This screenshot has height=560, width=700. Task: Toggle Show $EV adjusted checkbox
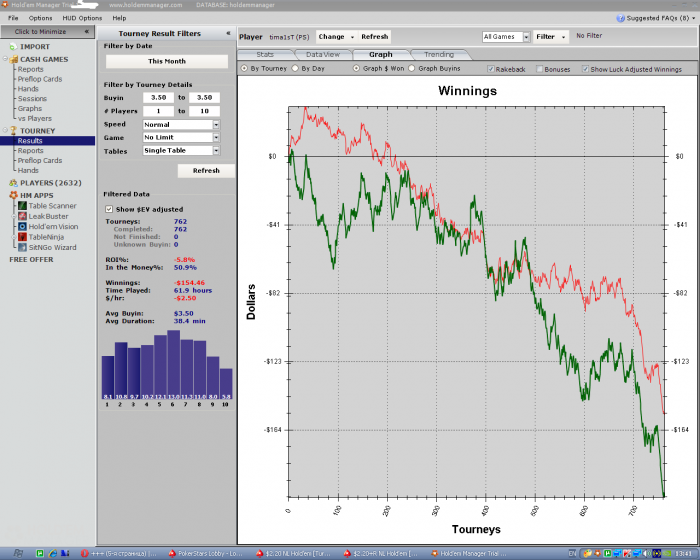(x=109, y=208)
